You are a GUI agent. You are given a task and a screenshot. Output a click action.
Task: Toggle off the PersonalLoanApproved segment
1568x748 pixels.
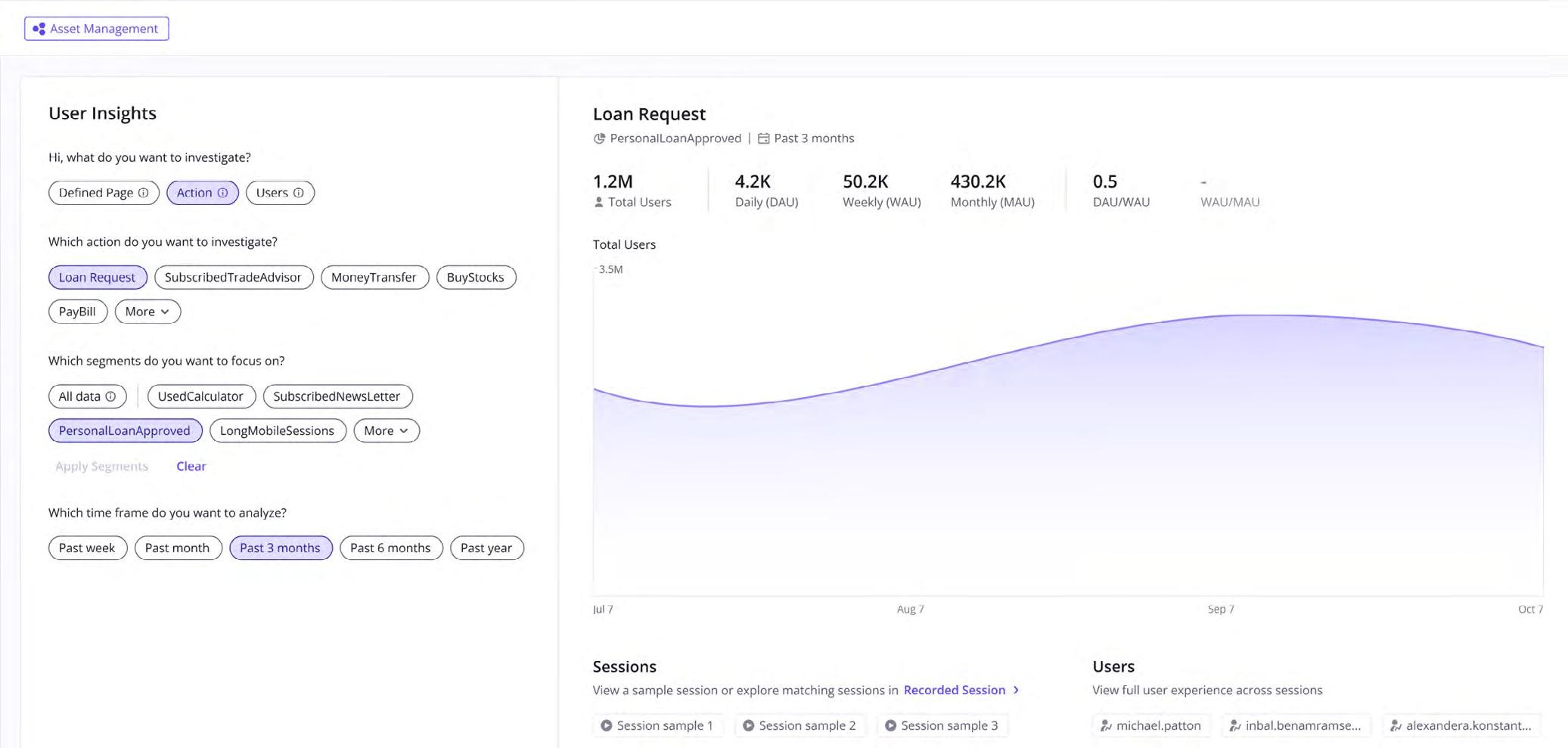(124, 430)
